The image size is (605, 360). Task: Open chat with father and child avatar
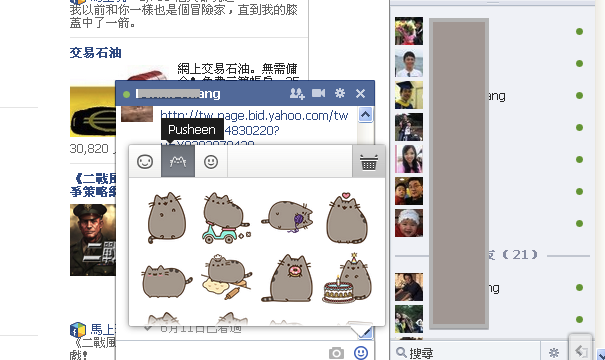click(x=409, y=191)
